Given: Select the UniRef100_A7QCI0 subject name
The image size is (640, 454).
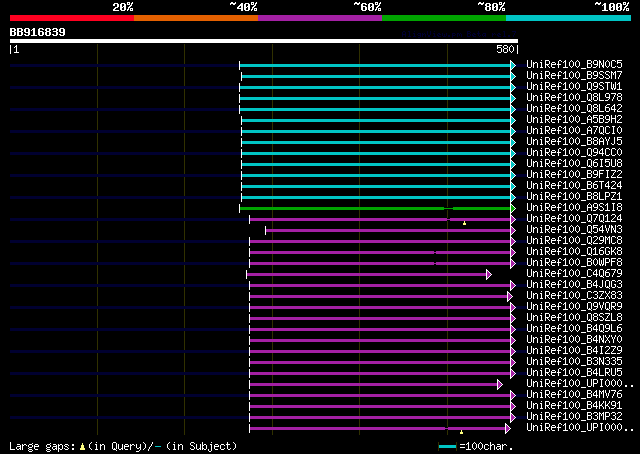Looking at the screenshot, I should pos(574,131).
